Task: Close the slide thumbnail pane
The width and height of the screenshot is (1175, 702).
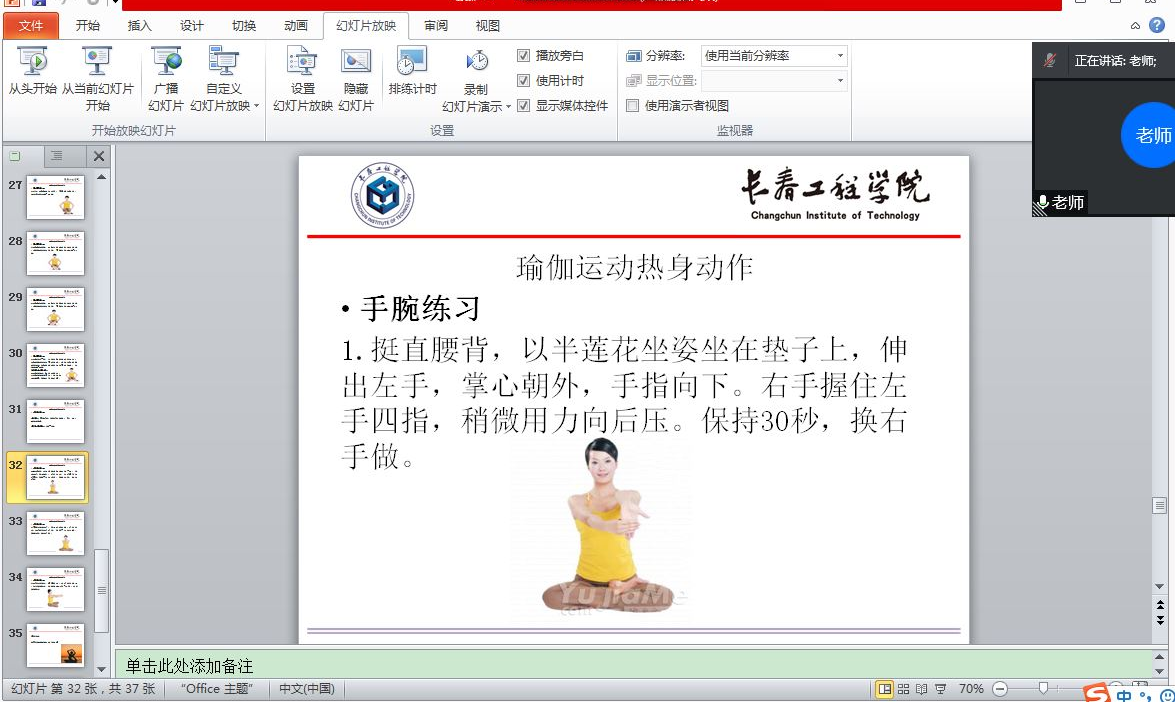Action: point(98,156)
